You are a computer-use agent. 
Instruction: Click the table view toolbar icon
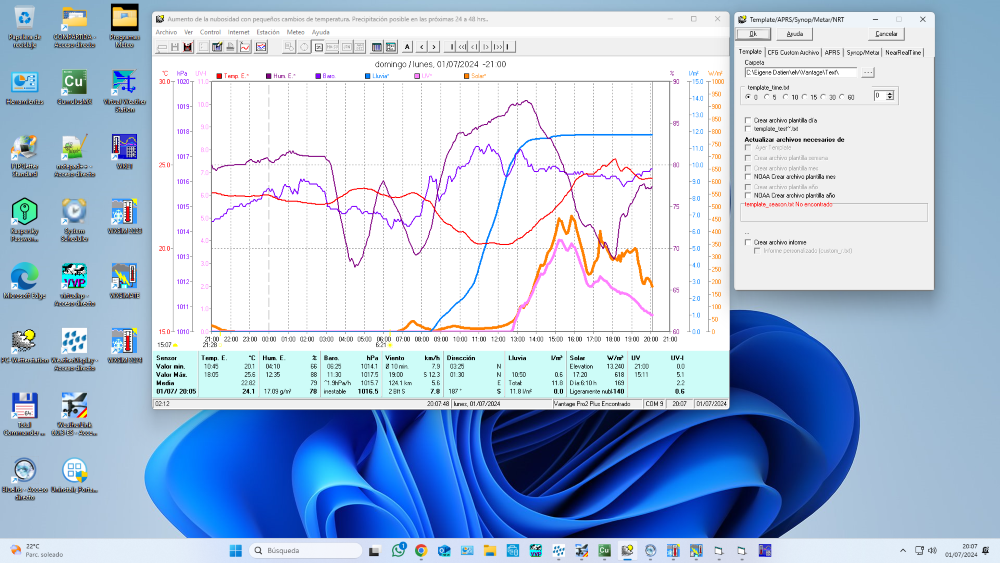coord(377,46)
